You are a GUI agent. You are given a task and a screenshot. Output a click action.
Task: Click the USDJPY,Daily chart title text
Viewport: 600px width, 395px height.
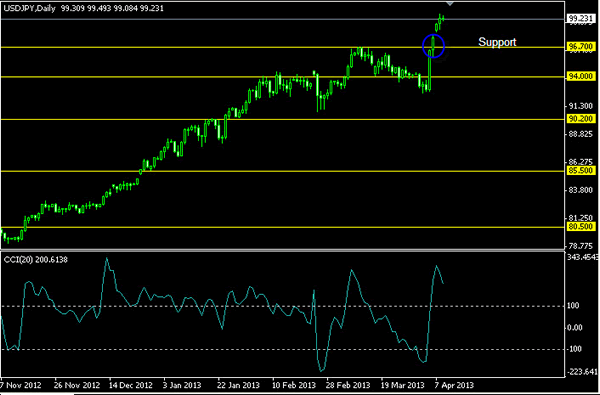(30, 8)
